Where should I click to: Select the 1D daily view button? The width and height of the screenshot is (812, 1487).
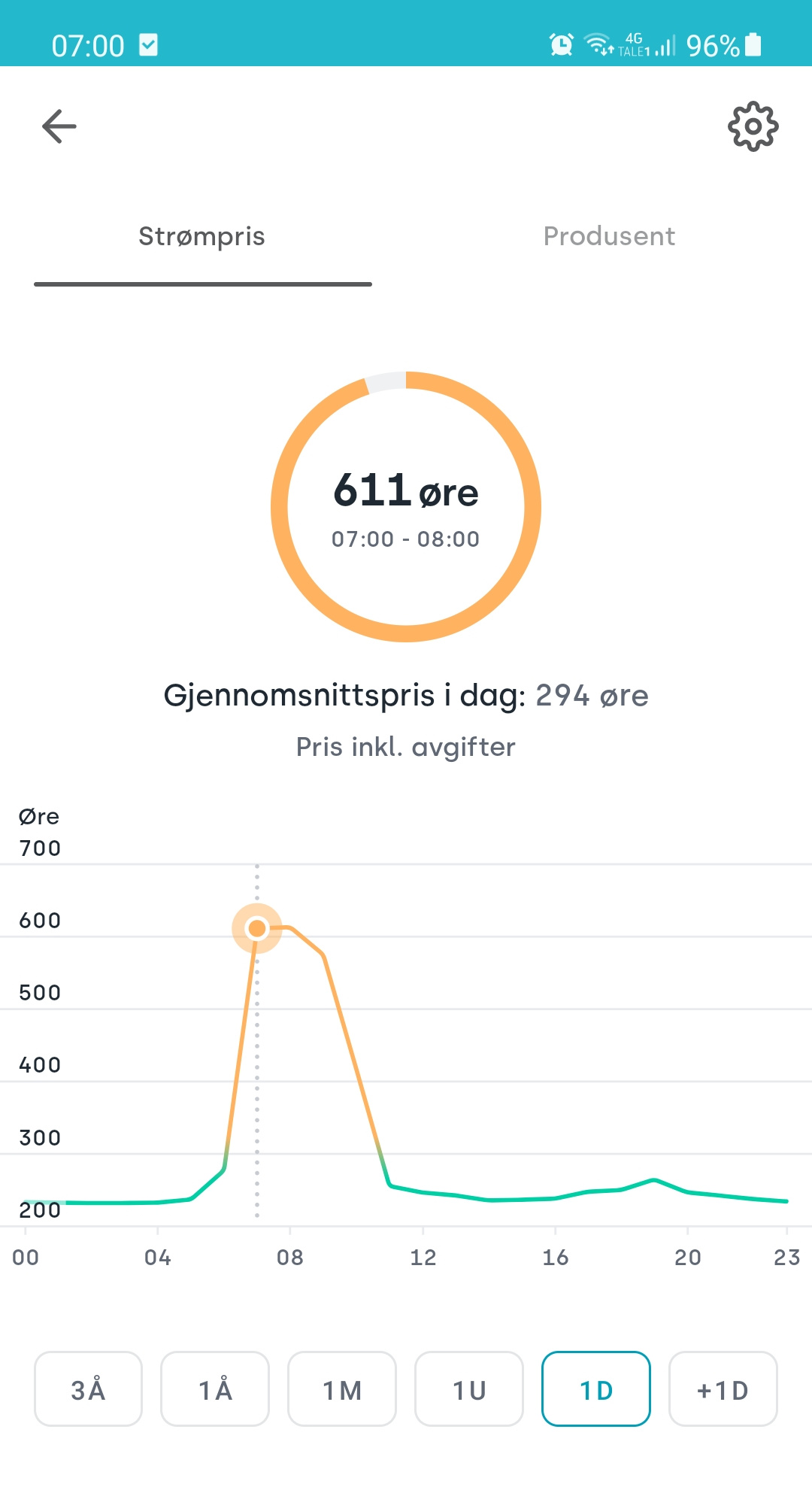(x=596, y=1390)
